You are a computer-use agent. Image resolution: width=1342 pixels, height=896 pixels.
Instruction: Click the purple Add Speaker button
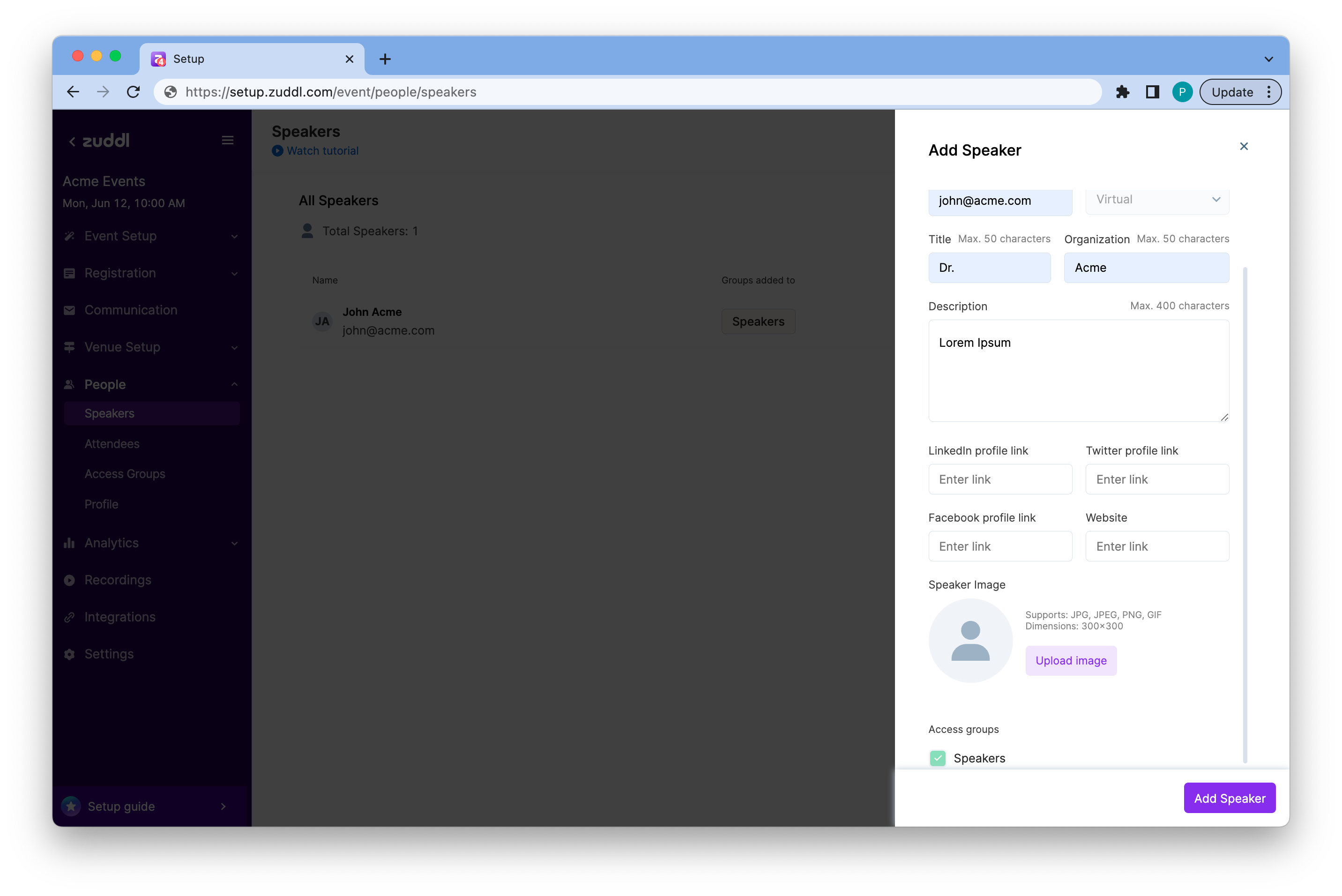pos(1229,798)
